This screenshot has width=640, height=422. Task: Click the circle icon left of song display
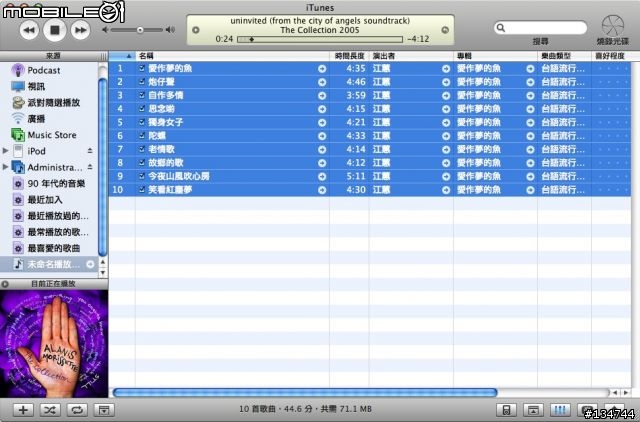[x=196, y=30]
